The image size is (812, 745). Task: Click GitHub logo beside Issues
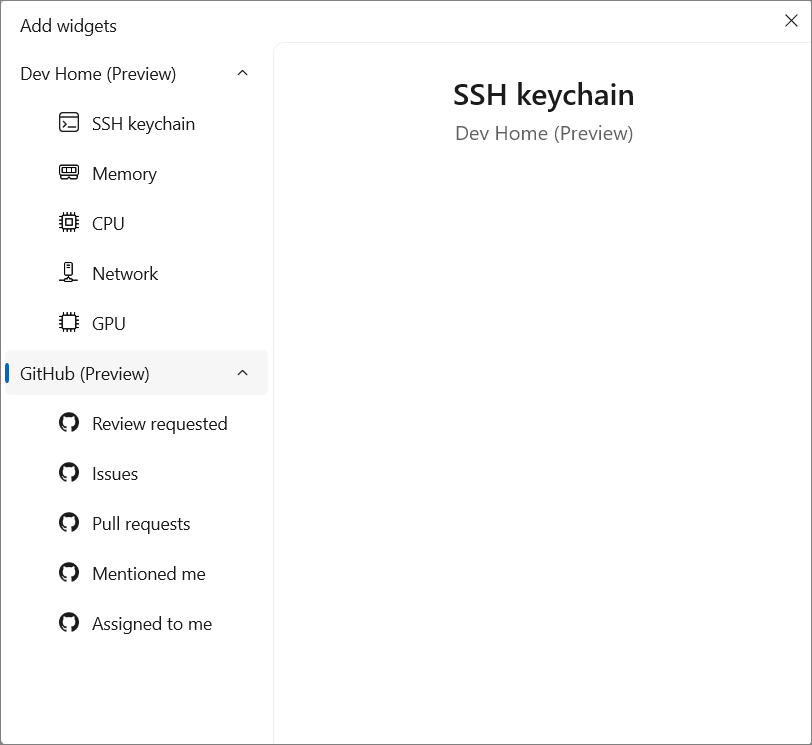click(x=69, y=473)
